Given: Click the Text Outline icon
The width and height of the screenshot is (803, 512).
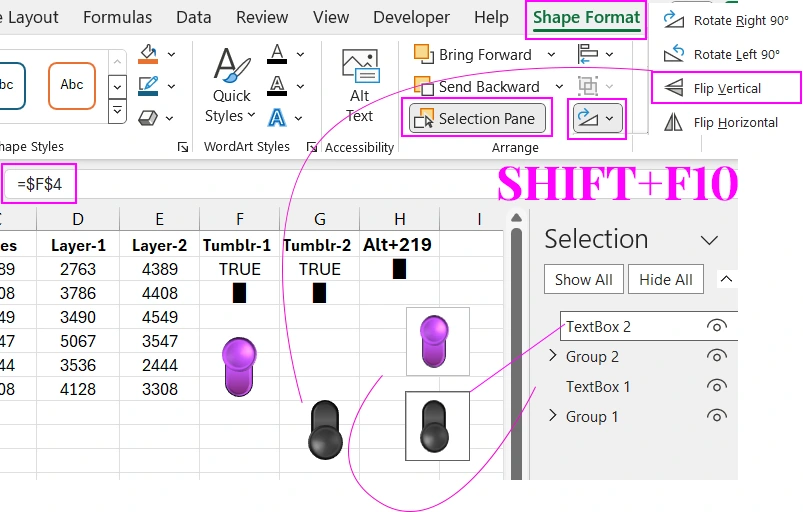Looking at the screenshot, I should pos(277,85).
